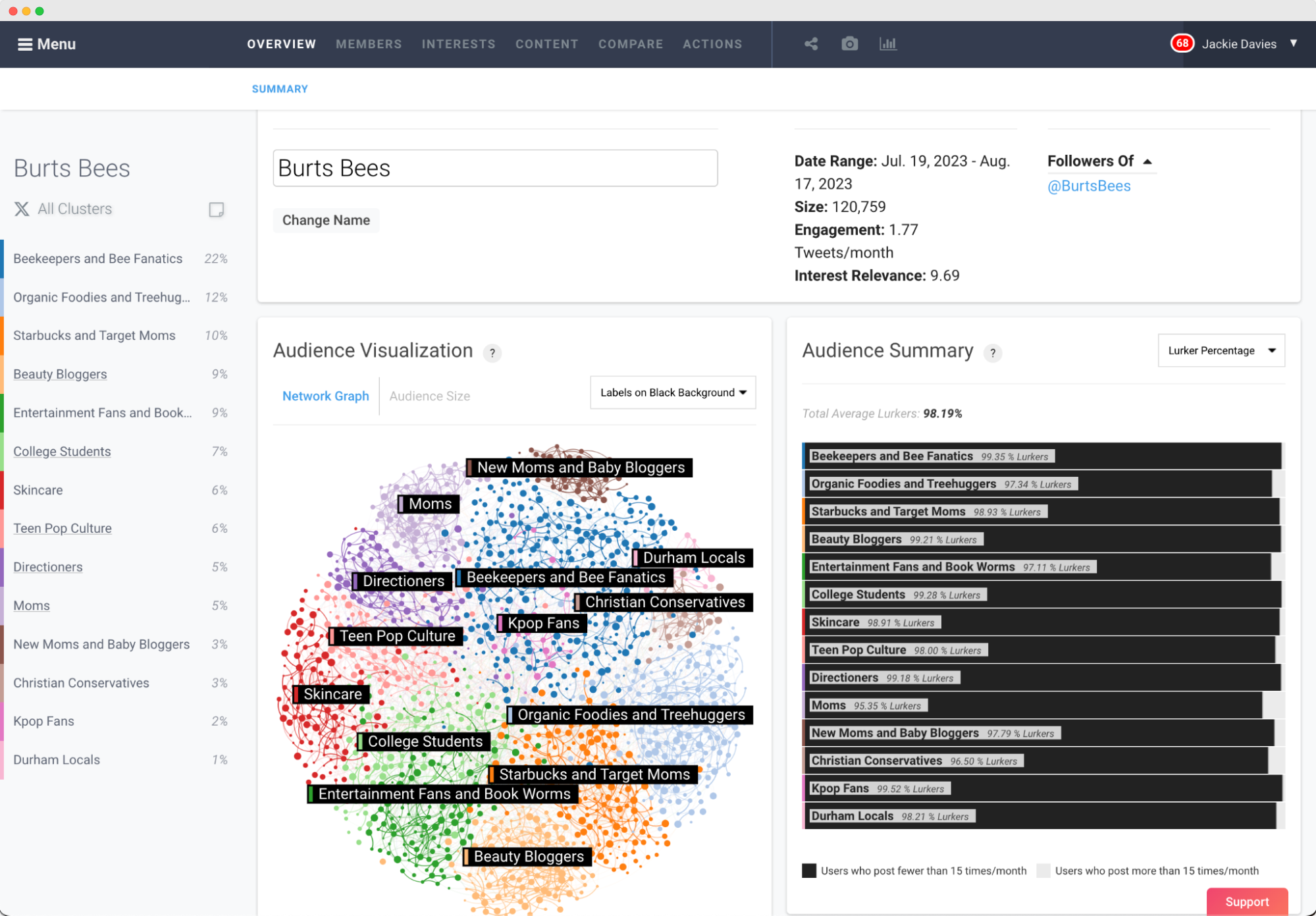The image size is (1316, 916).
Task: Click the notification badge showing 68
Action: click(1182, 43)
